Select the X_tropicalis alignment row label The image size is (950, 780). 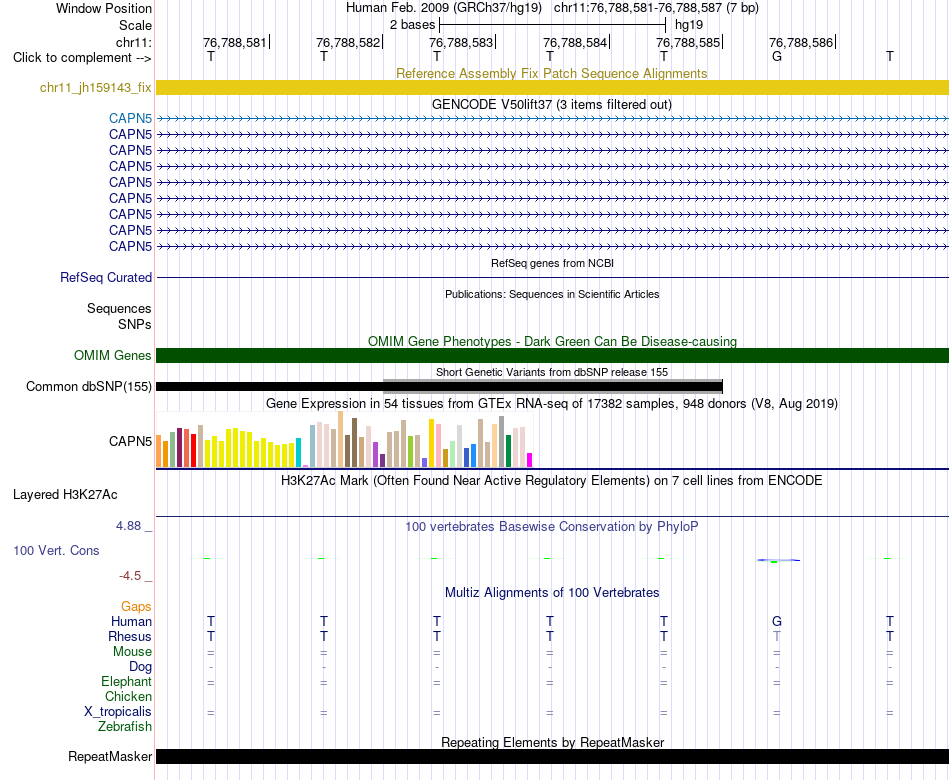(x=118, y=712)
